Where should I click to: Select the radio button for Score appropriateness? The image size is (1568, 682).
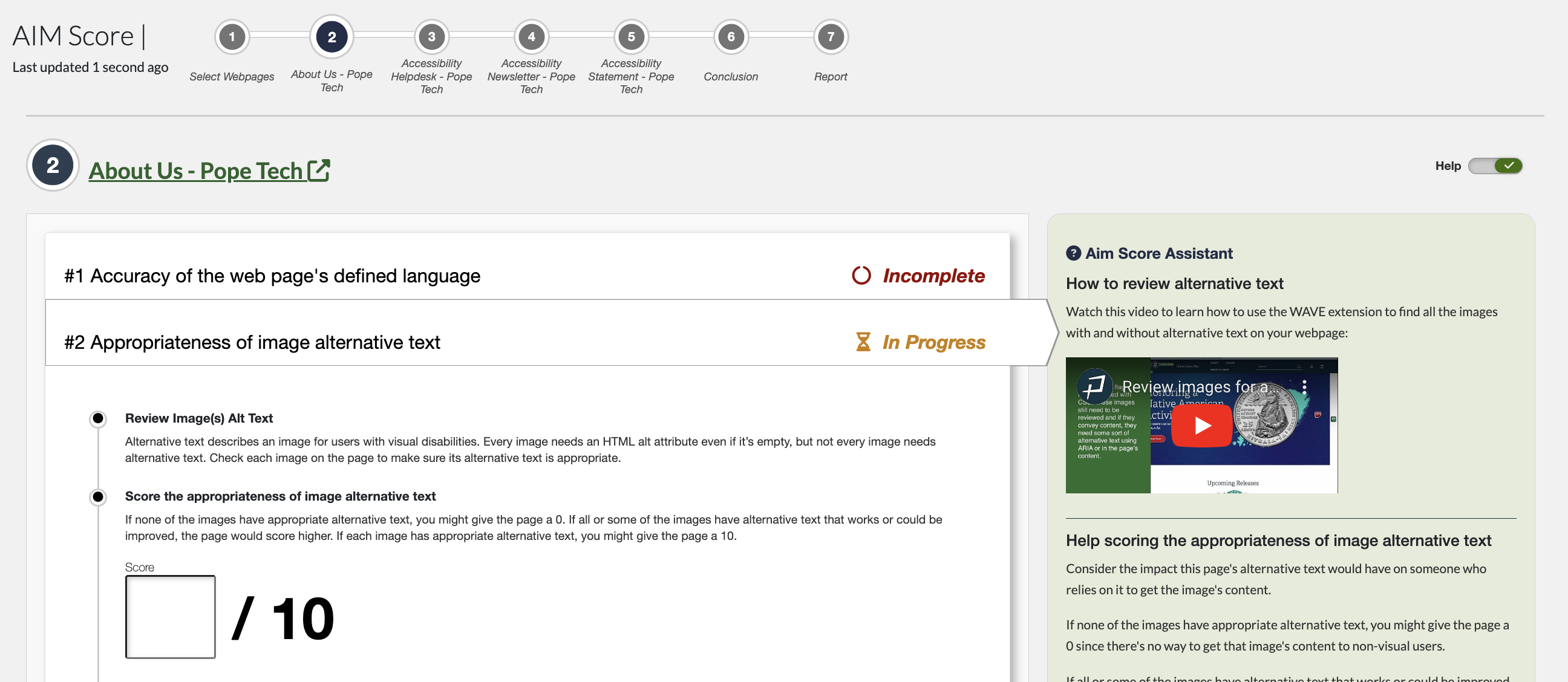pos(97,495)
